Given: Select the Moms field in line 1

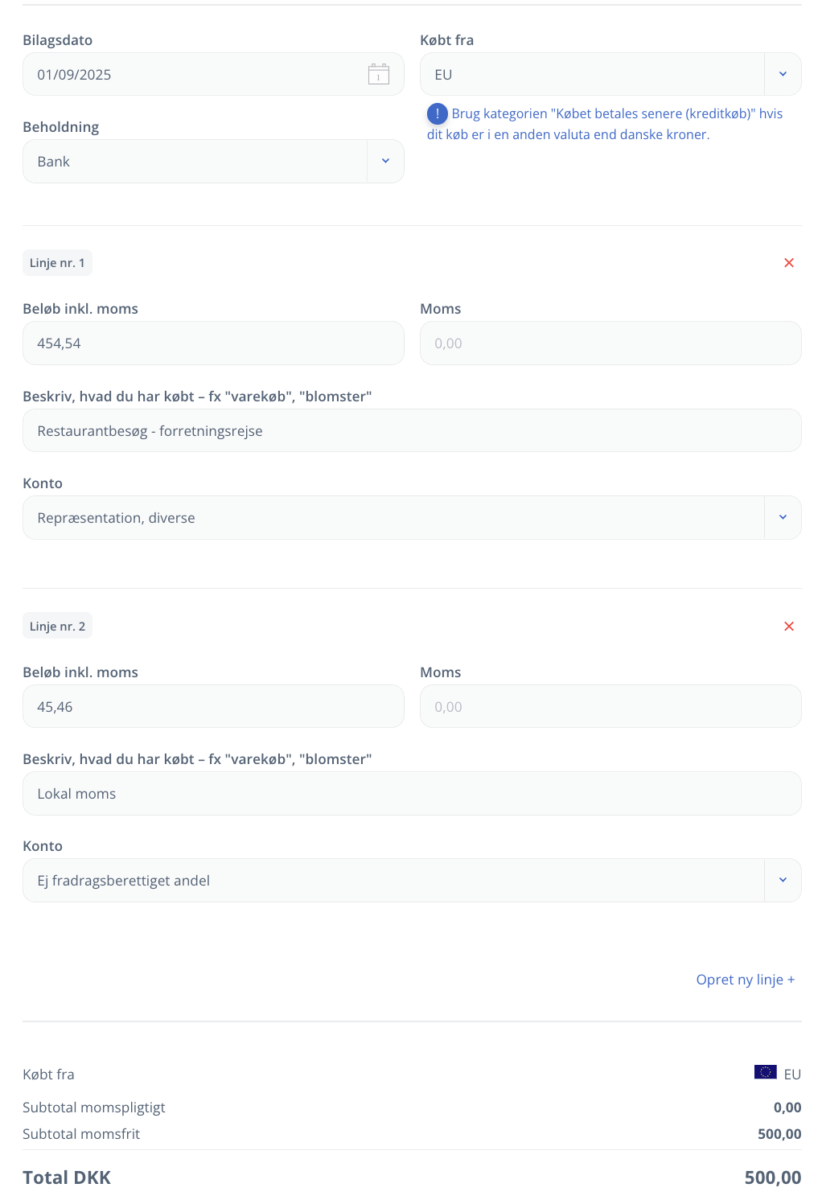Looking at the screenshot, I should (610, 343).
